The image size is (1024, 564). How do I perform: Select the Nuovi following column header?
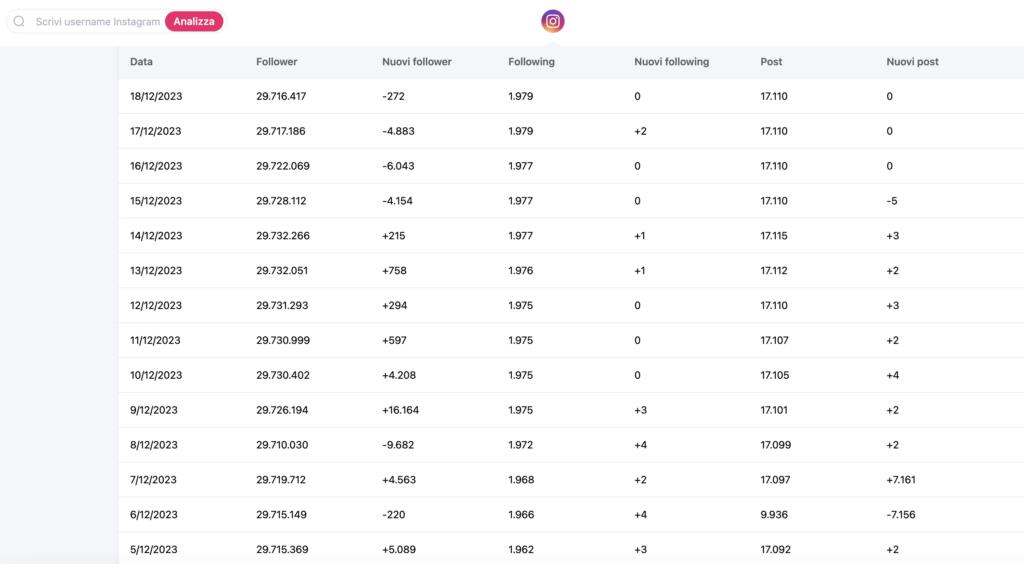(671, 62)
